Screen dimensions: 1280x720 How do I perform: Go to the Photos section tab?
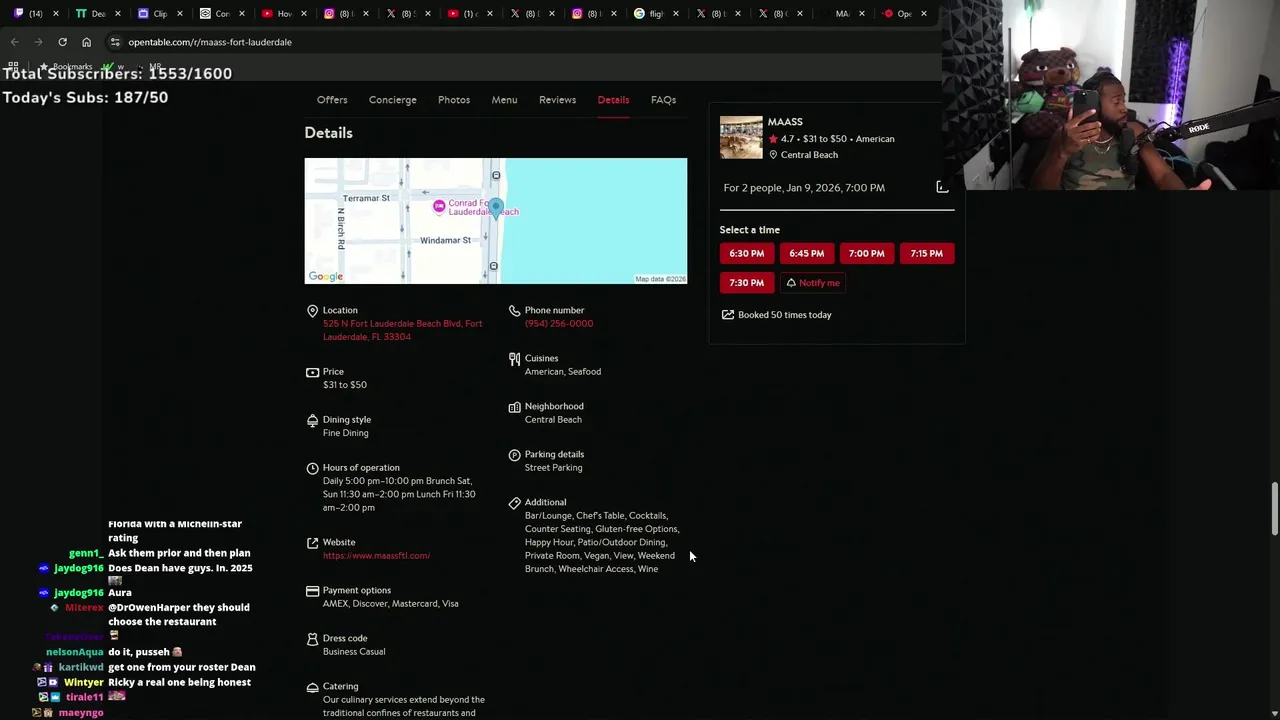pos(454,100)
